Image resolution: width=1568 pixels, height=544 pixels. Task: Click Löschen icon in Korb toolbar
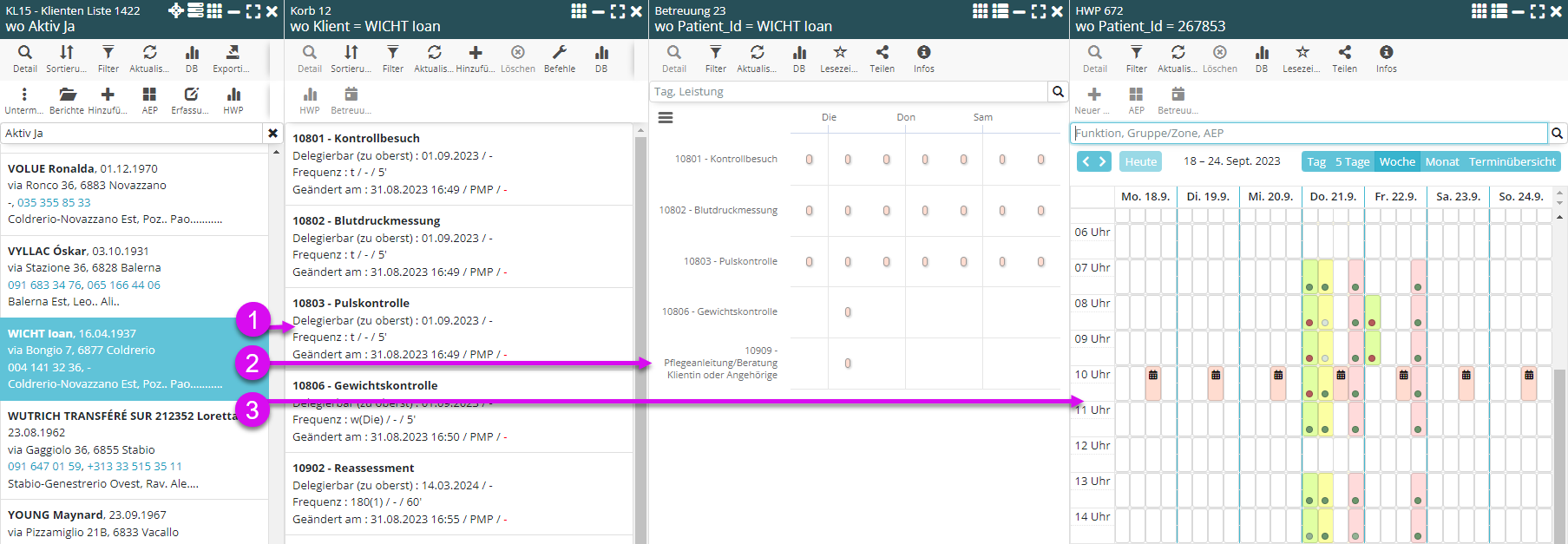coord(518,53)
